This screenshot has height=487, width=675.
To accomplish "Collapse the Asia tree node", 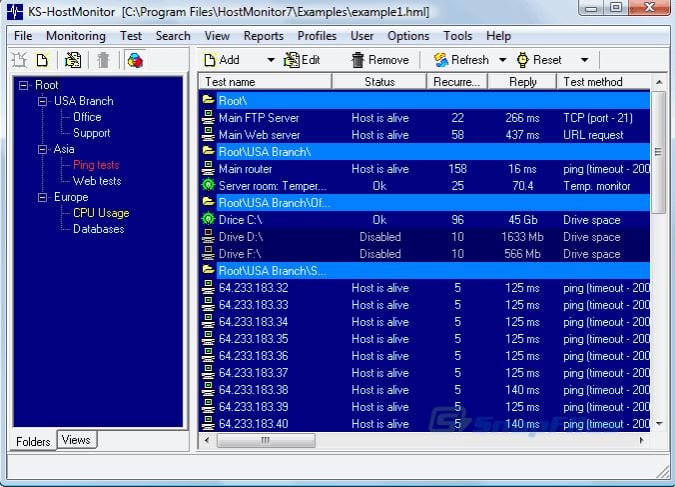I will coord(42,149).
